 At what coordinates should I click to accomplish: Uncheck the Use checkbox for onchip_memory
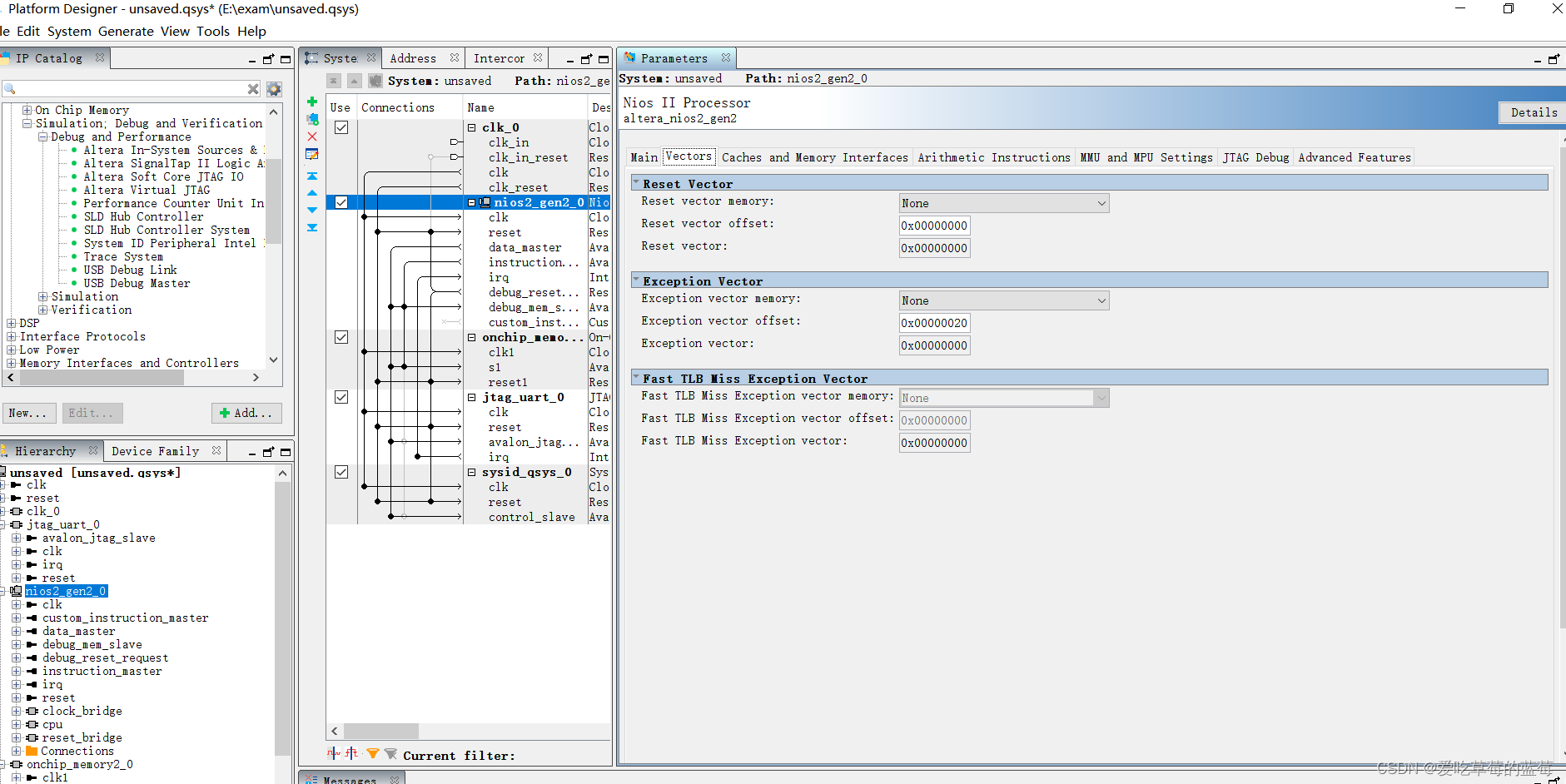coord(341,337)
